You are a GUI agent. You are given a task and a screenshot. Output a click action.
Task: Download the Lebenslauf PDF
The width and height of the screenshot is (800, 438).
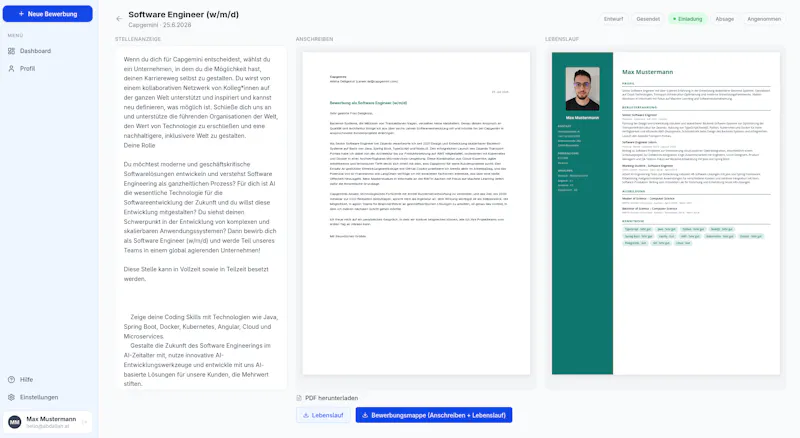[323, 415]
